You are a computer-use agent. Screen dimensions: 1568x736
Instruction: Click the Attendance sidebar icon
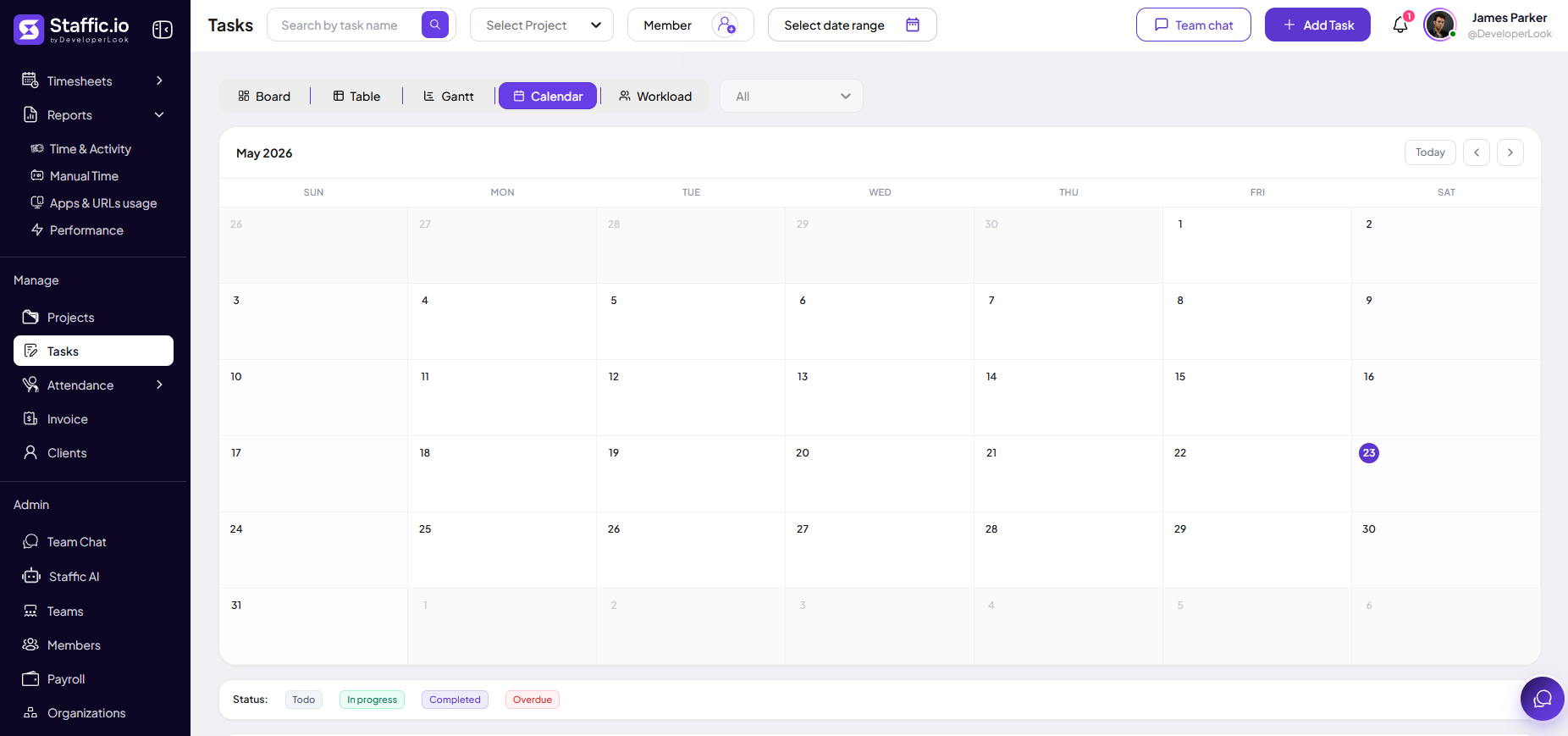coord(30,385)
